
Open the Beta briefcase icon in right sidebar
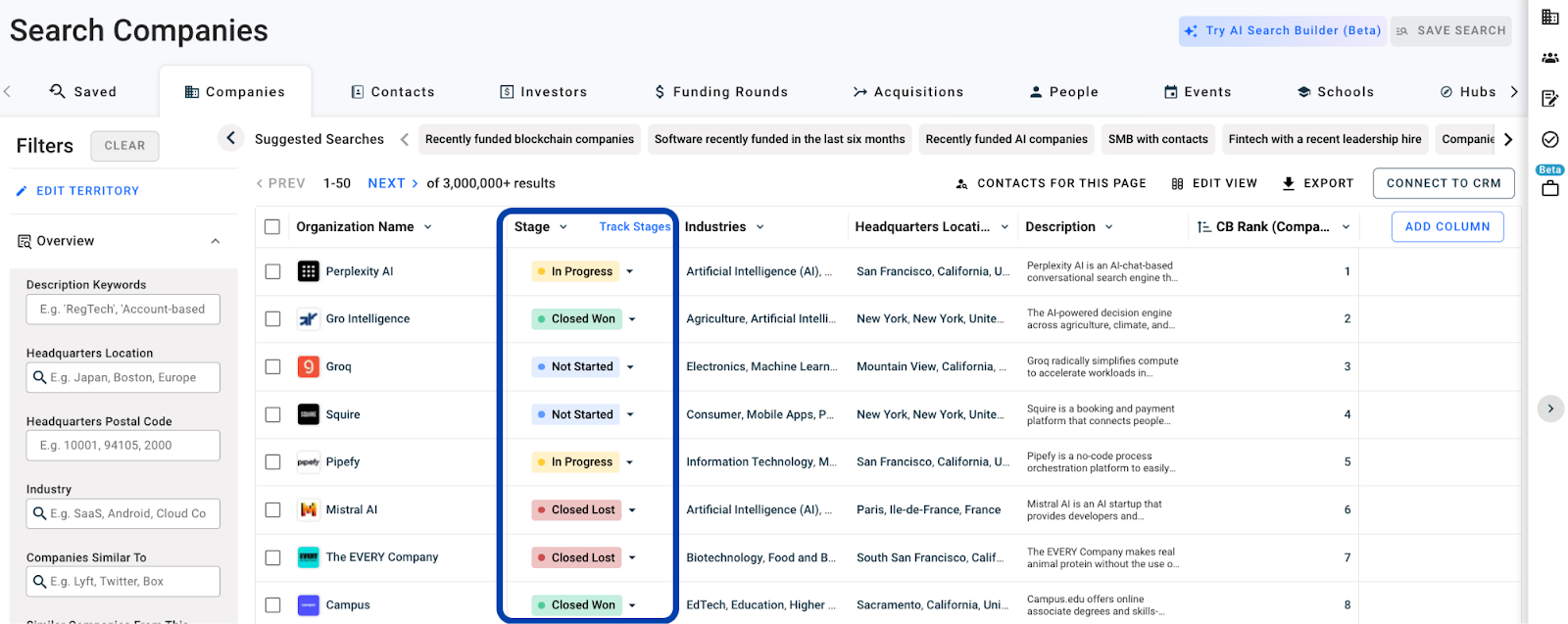tap(1550, 188)
